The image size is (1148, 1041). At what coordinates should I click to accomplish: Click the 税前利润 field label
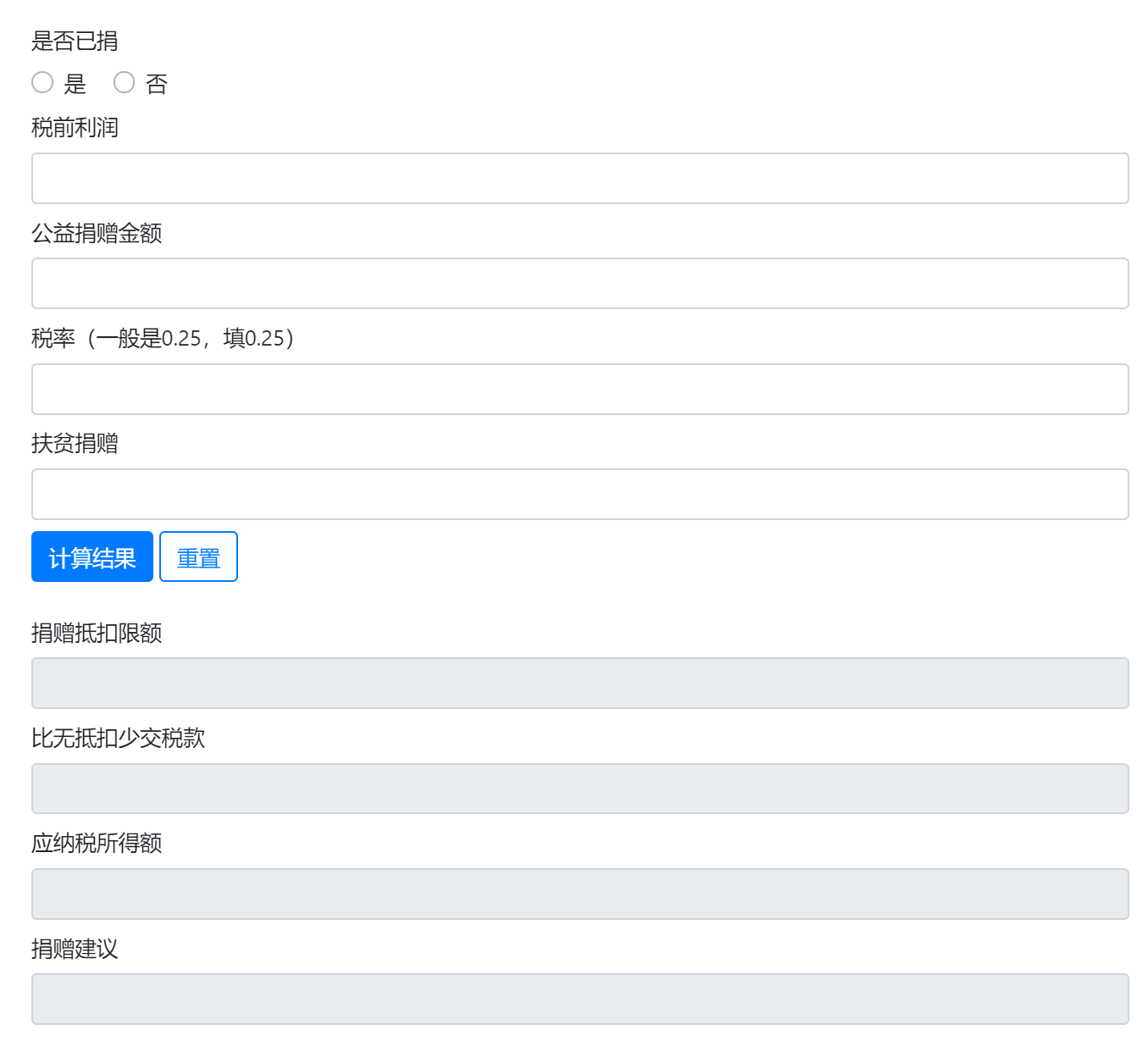click(75, 128)
